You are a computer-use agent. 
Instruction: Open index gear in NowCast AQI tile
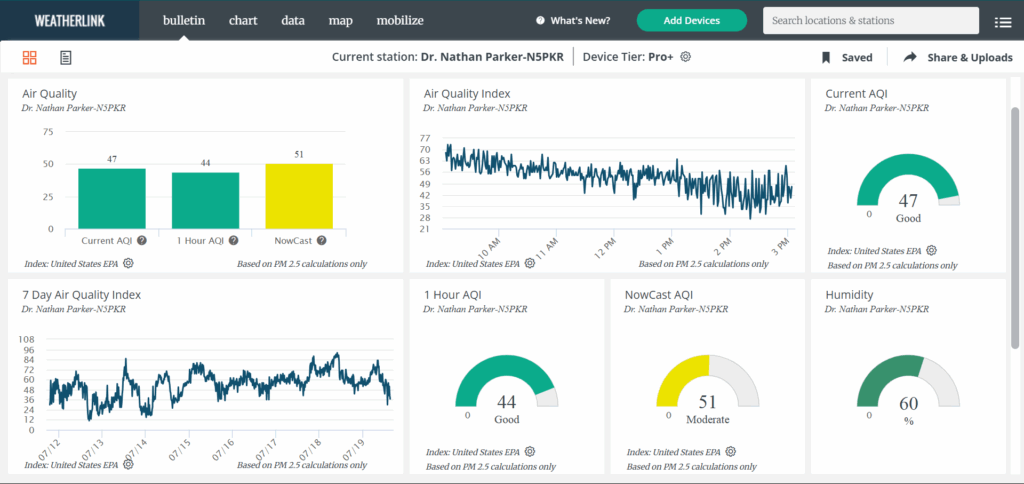731,452
